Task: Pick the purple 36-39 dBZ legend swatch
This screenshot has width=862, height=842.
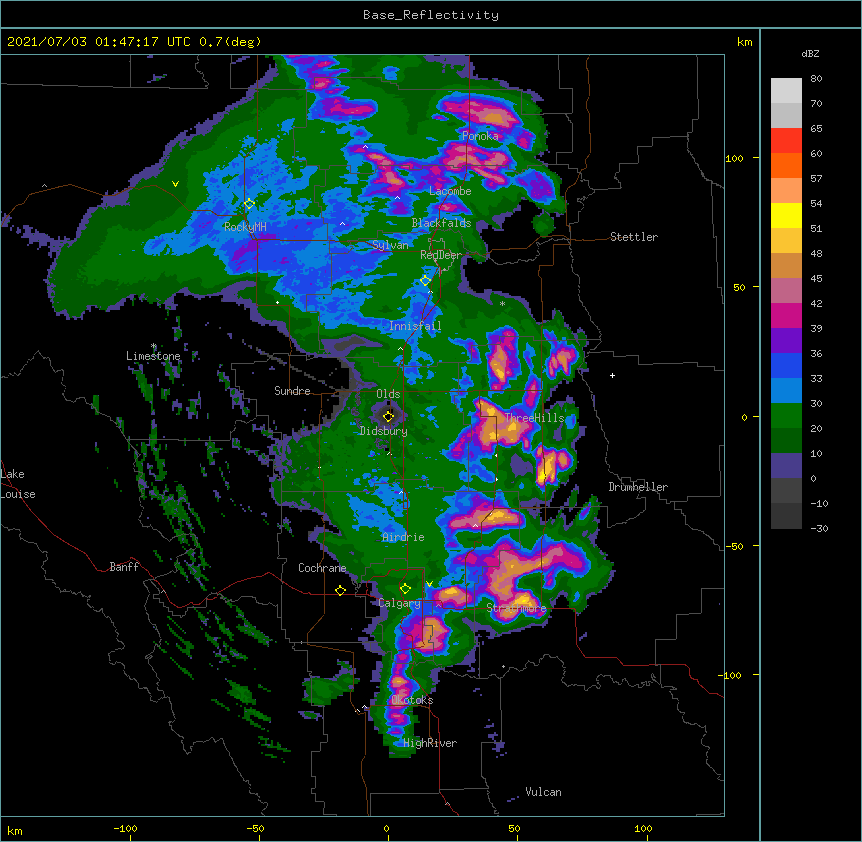Action: (x=786, y=341)
